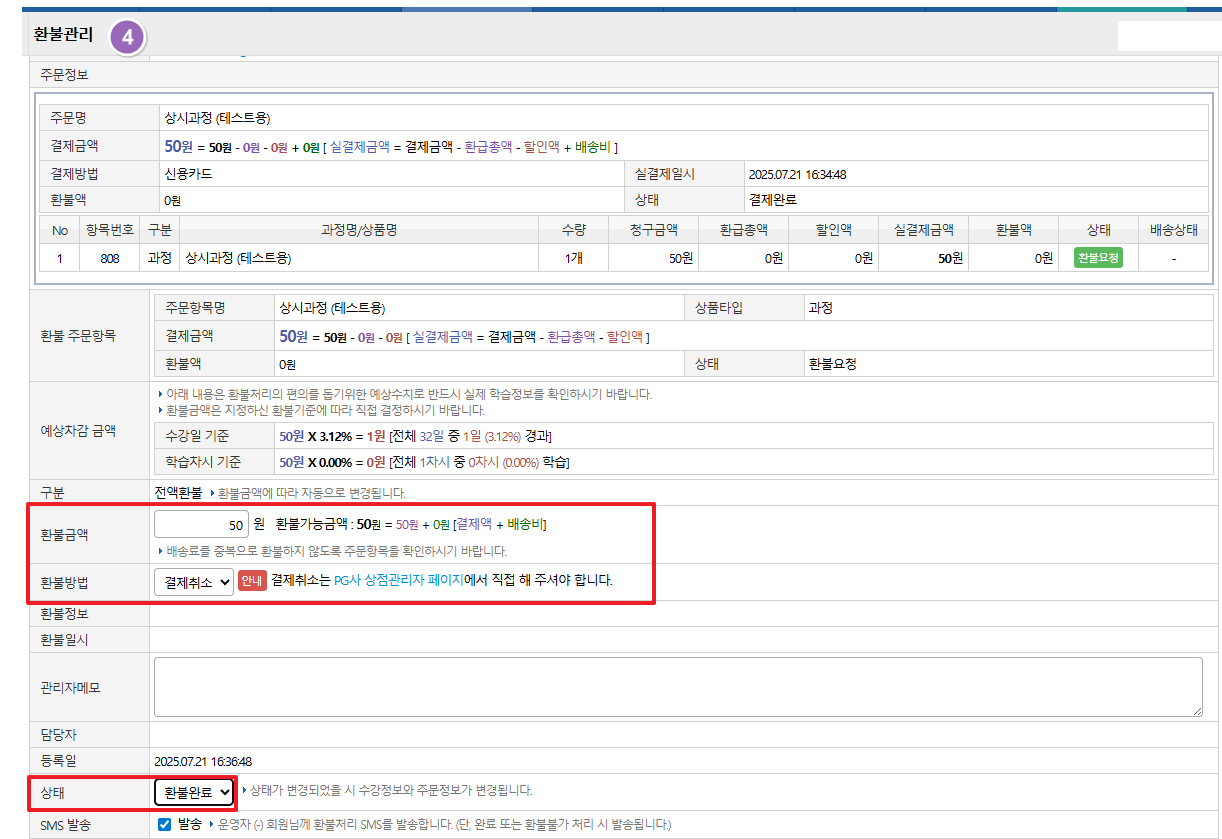The width and height of the screenshot is (1222, 839).
Task: Focus the 관리자메모 text area
Action: pyautogui.click(x=677, y=686)
